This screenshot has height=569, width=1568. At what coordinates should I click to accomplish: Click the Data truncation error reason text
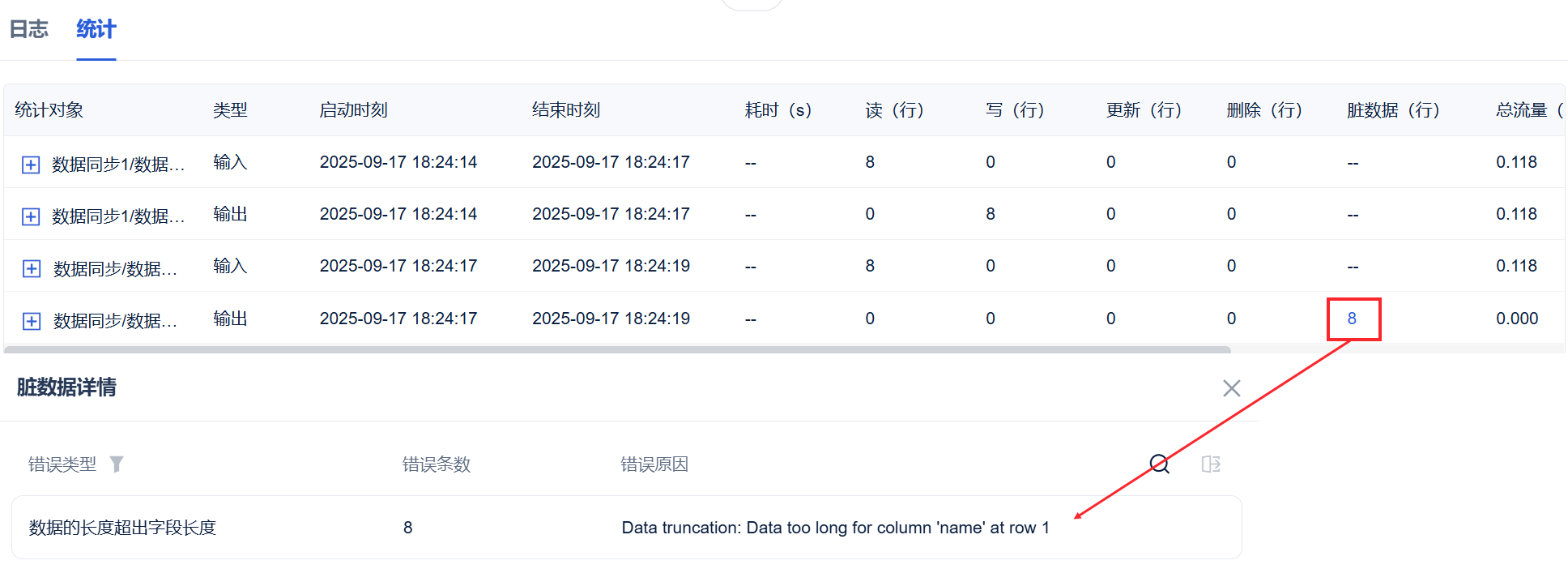835,528
